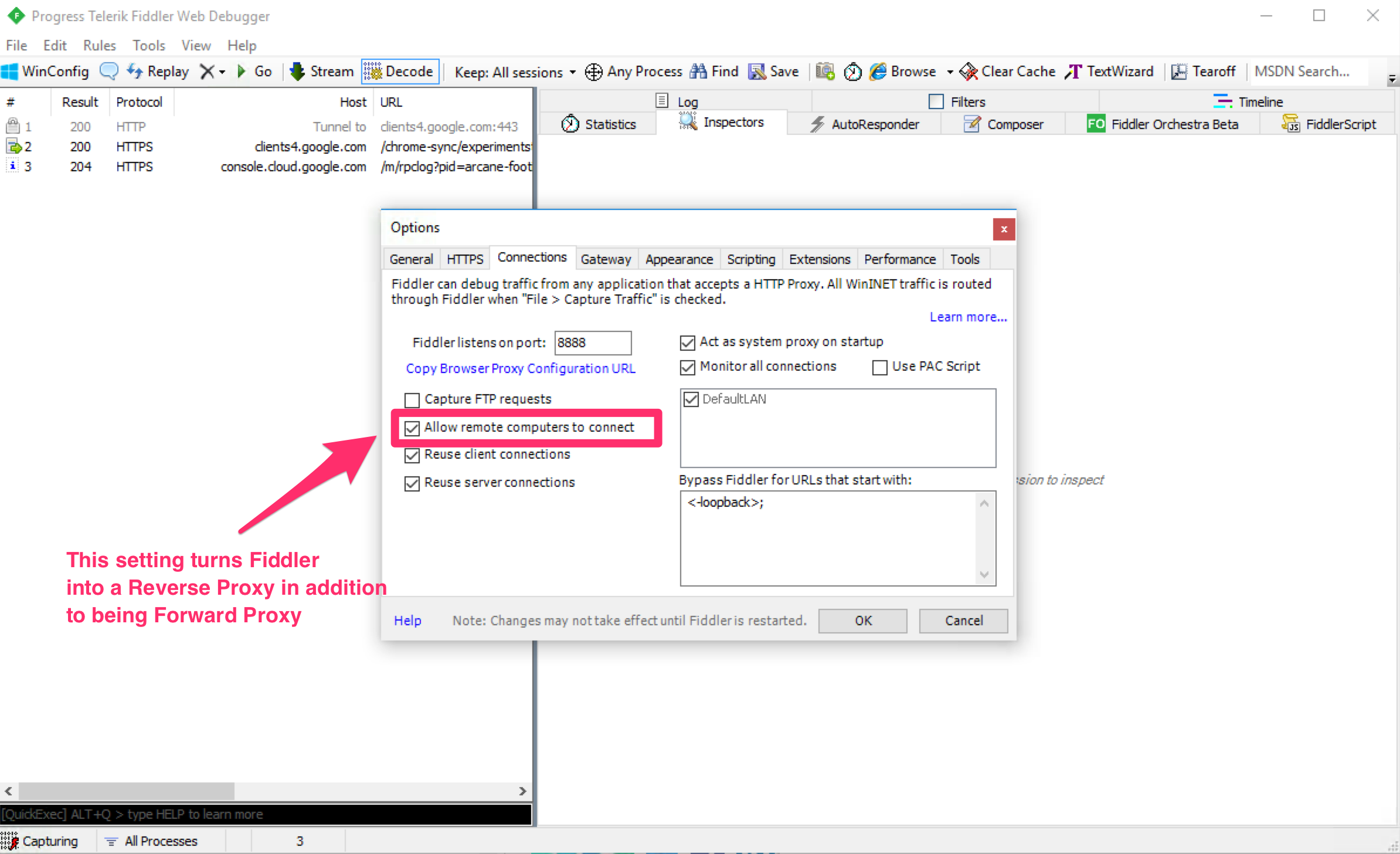
Task: Uncheck Act as system proxy on startup
Action: [x=687, y=343]
